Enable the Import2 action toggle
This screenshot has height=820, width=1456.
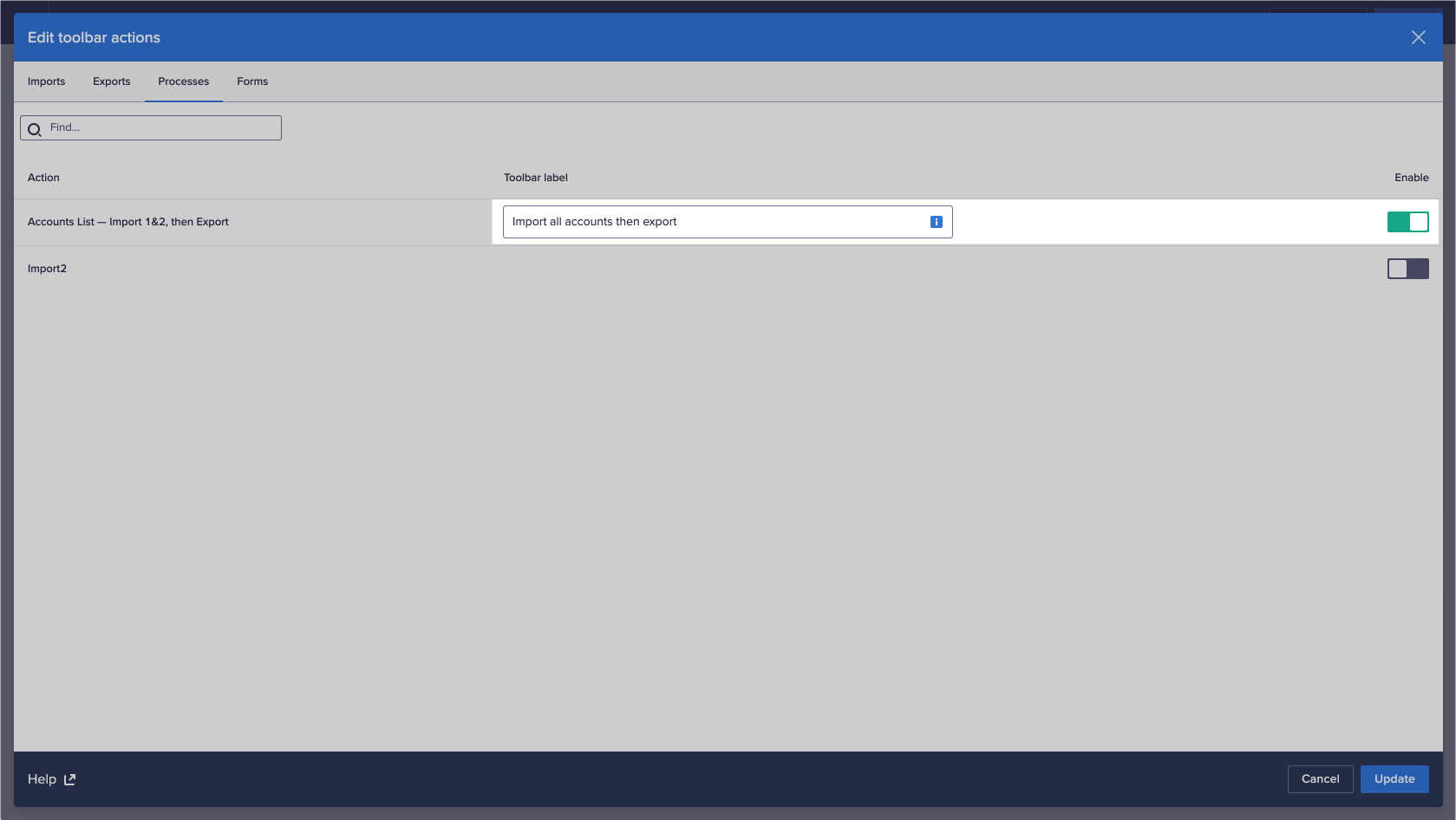click(1407, 268)
